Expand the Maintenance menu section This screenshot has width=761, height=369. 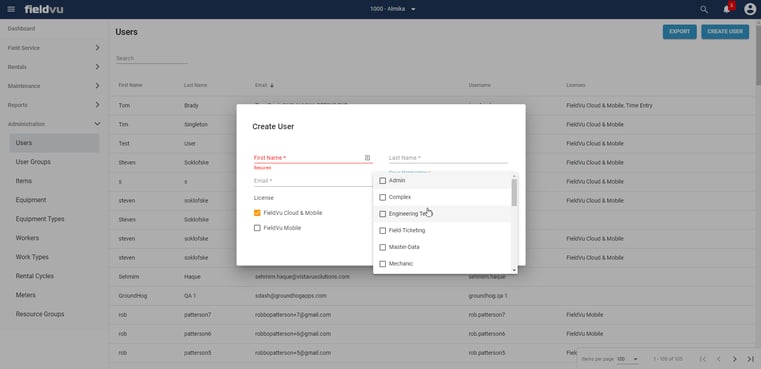pos(54,86)
